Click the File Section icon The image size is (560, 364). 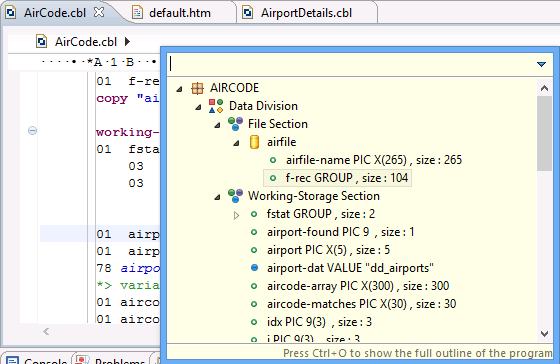(235, 124)
